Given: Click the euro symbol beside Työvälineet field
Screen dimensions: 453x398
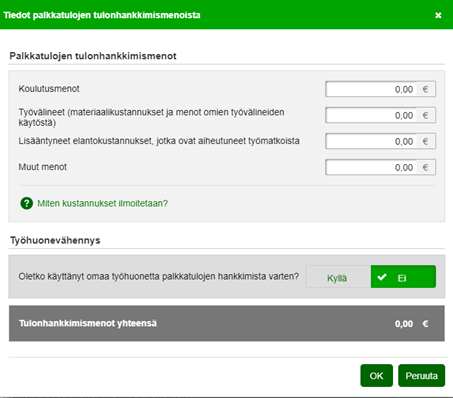Looking at the screenshot, I should coord(426,115).
